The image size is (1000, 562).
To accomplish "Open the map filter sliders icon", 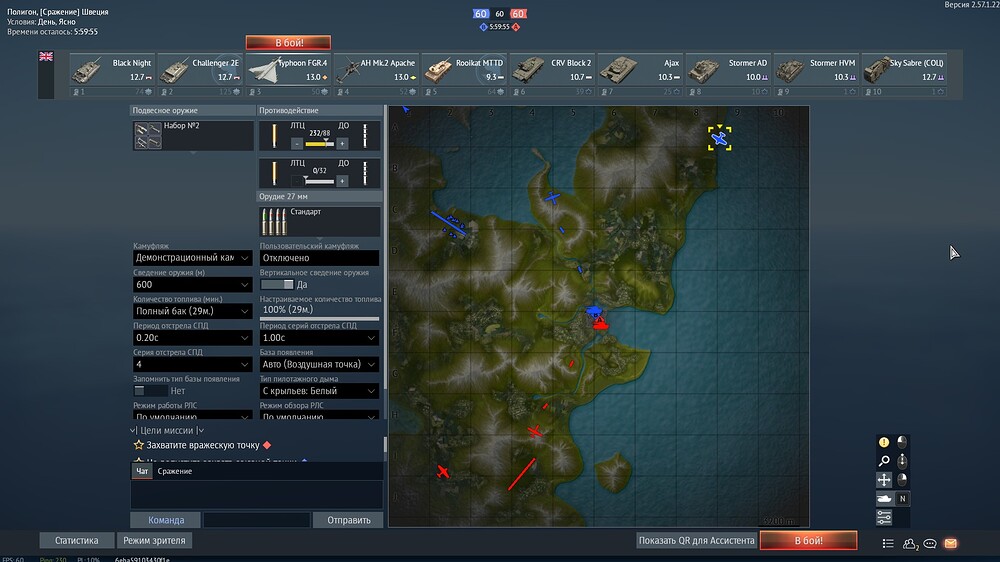I will click(884, 517).
